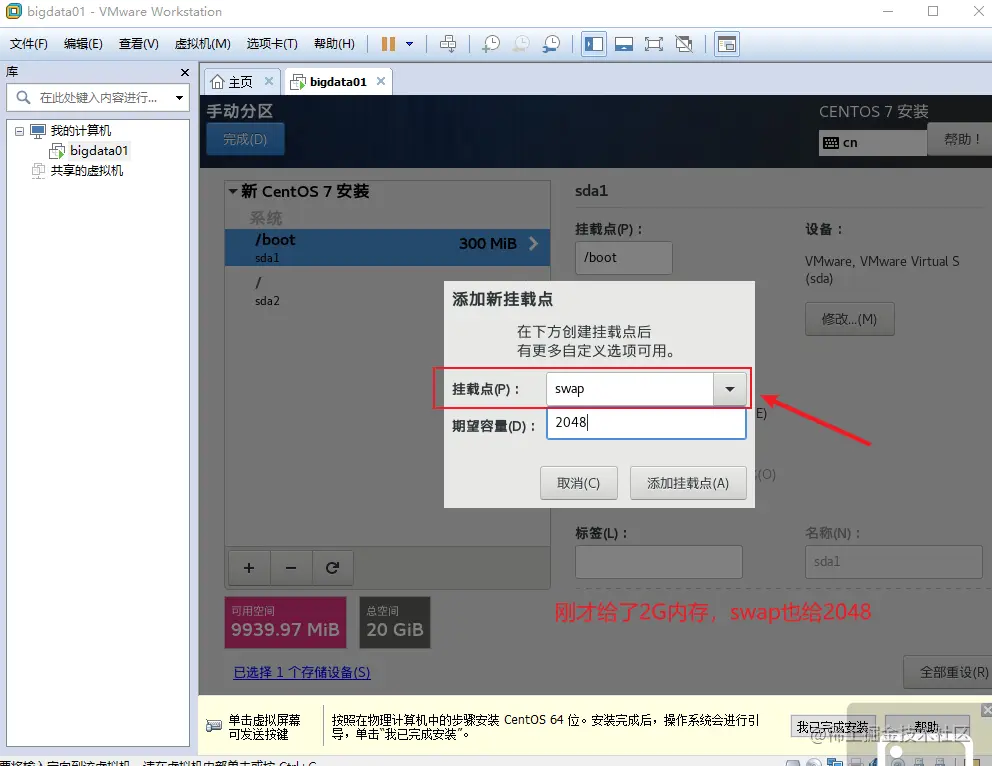The image size is (992, 766).
Task: Click the 可用空间 9939.97 MiB box
Action: [285, 622]
